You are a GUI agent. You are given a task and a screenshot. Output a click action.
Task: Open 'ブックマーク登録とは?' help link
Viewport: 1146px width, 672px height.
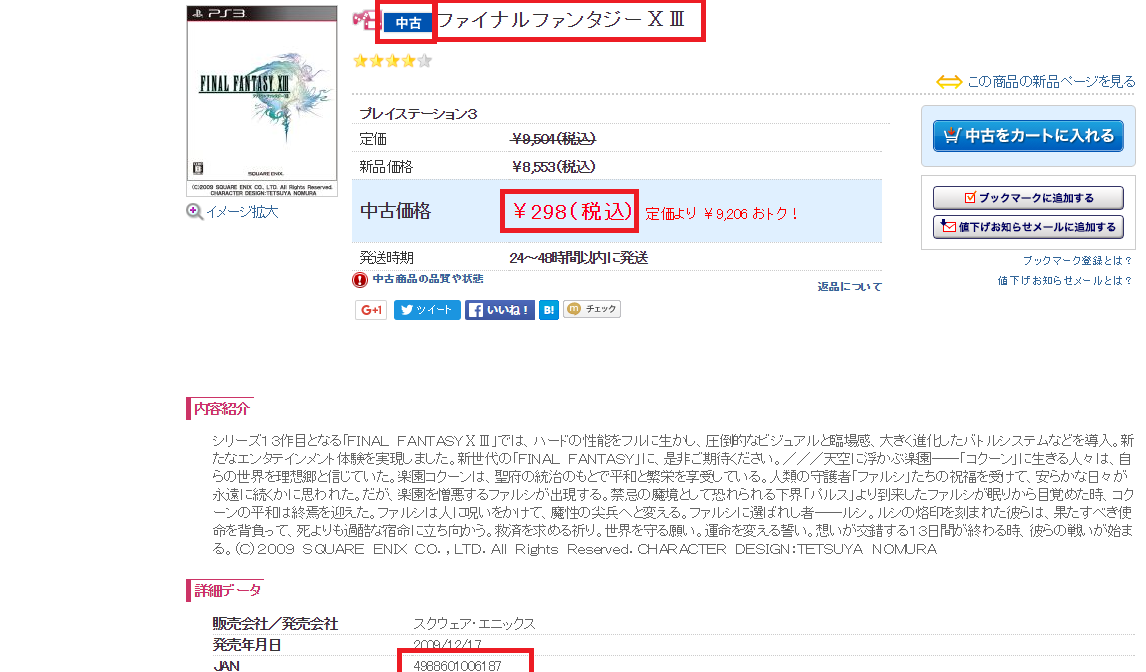pyautogui.click(x=1077, y=260)
